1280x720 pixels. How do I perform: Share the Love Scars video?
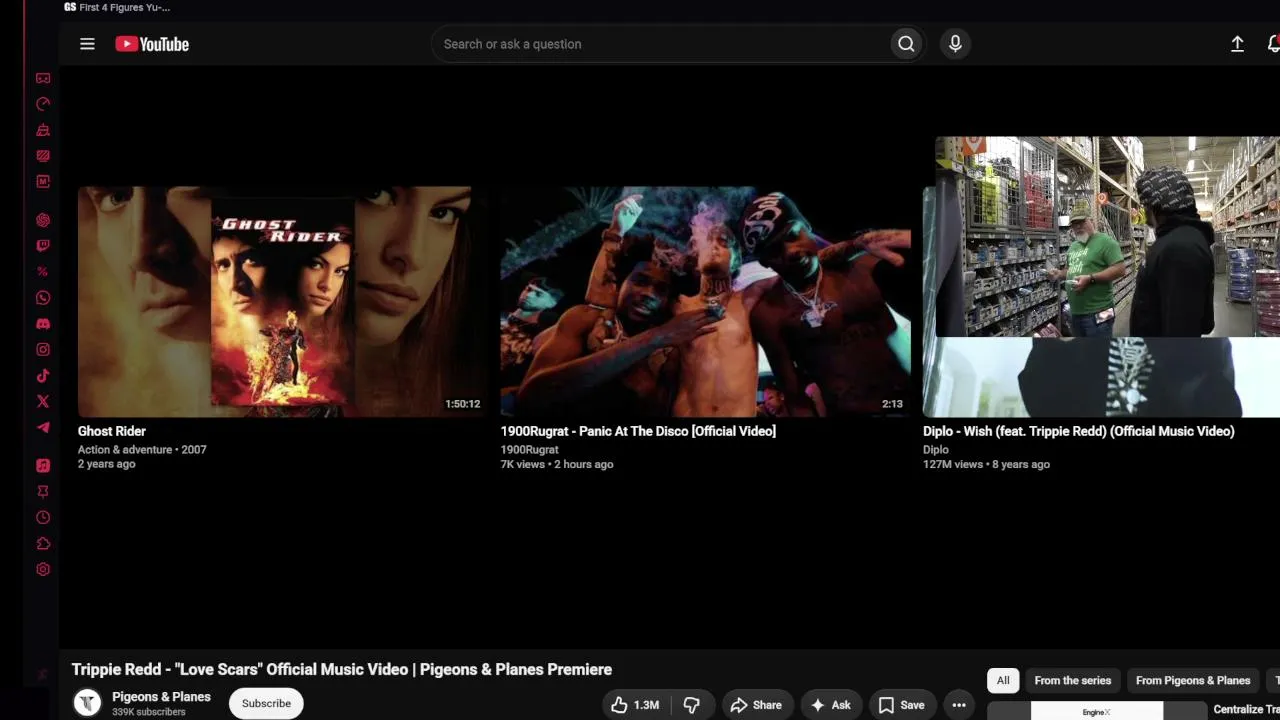click(x=756, y=705)
